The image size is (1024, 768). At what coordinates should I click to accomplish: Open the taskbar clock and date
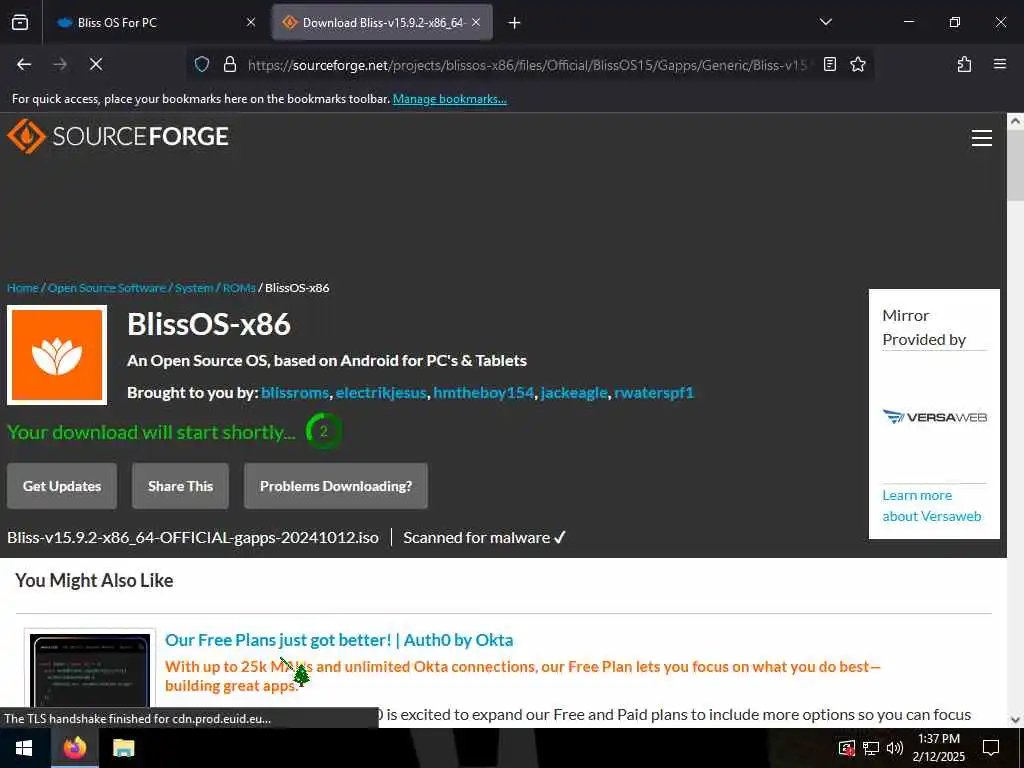point(938,748)
